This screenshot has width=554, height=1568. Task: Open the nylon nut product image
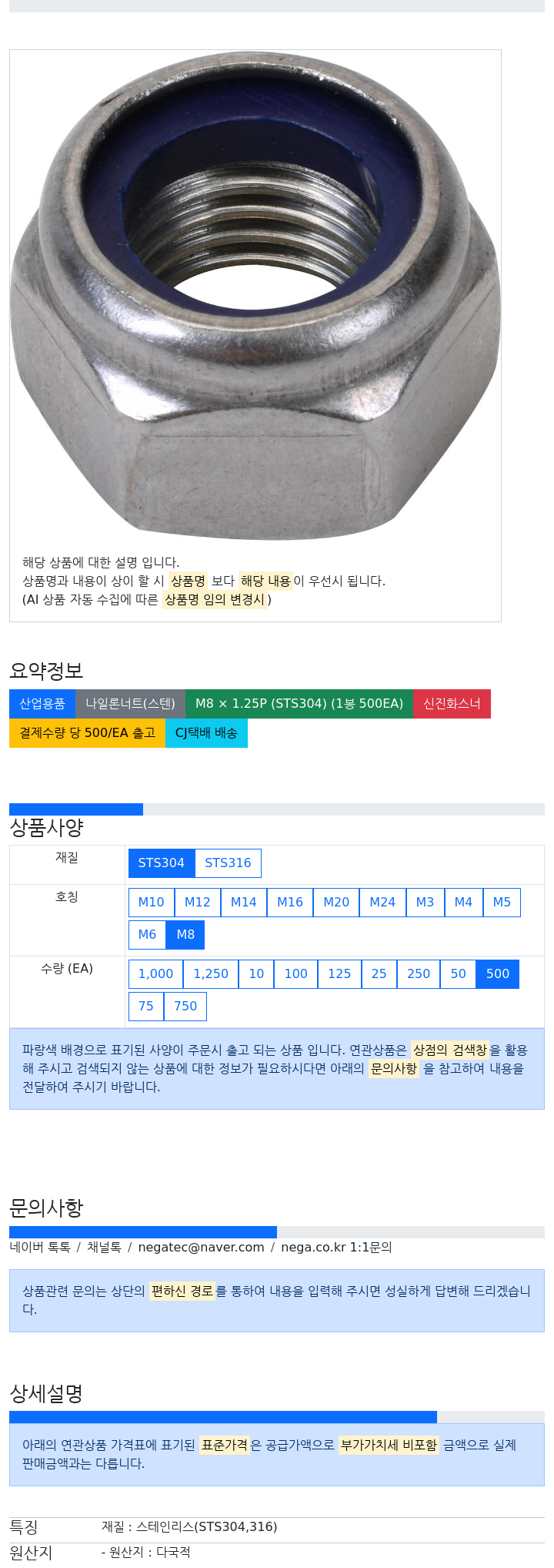click(255, 294)
